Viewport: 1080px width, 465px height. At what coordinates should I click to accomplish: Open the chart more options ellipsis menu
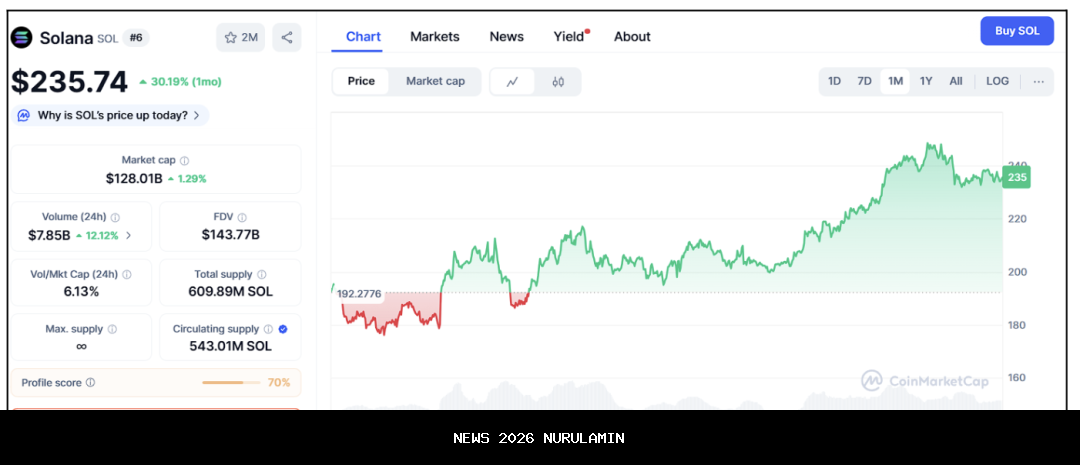tap(1038, 82)
